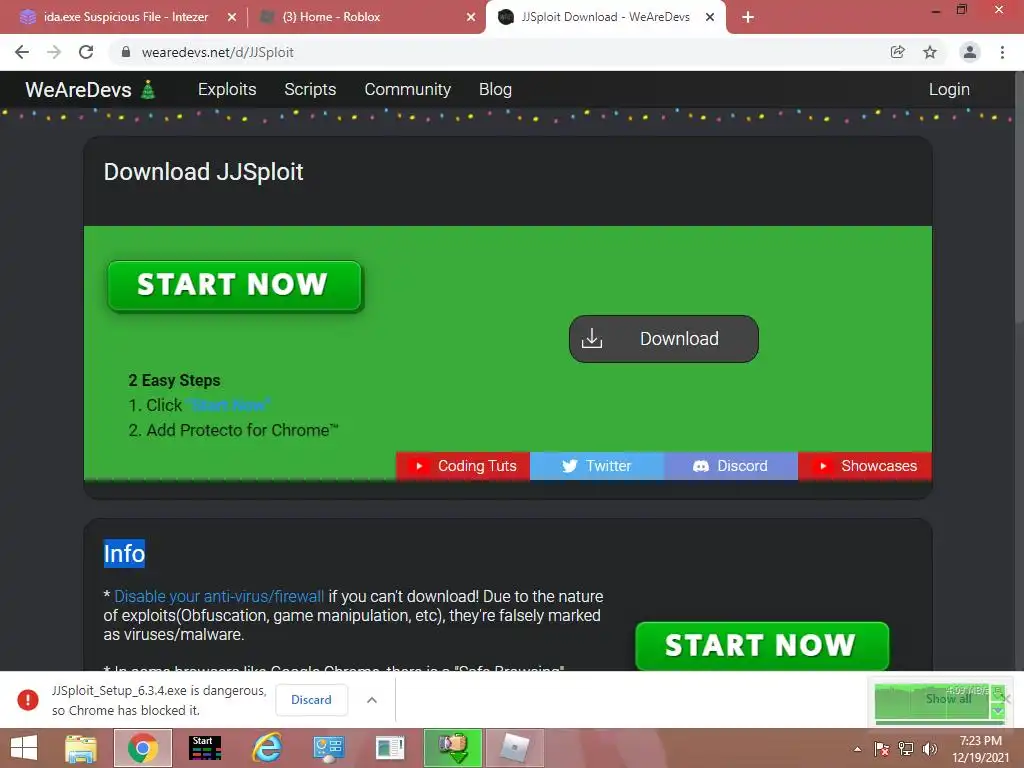Open the Roblox taskbar icon
The image size is (1024, 768).
click(515, 748)
